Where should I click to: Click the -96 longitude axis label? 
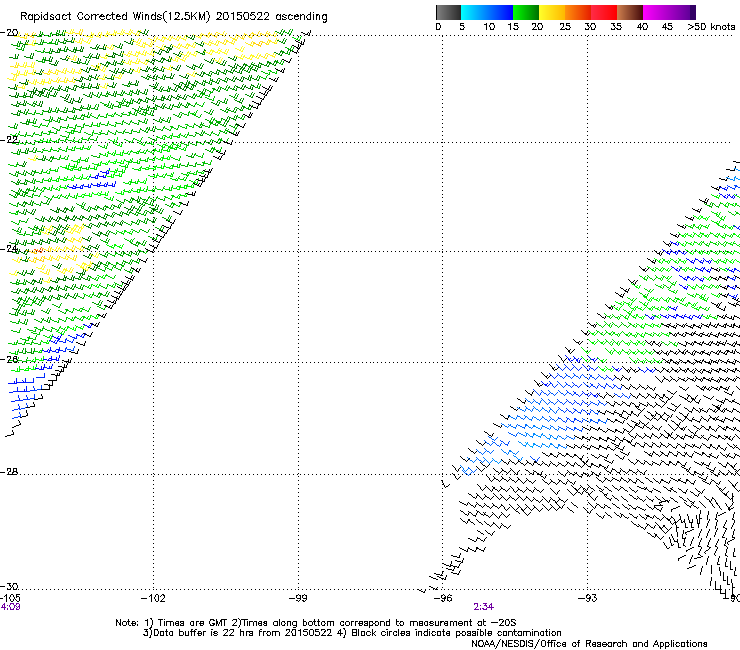point(443,599)
